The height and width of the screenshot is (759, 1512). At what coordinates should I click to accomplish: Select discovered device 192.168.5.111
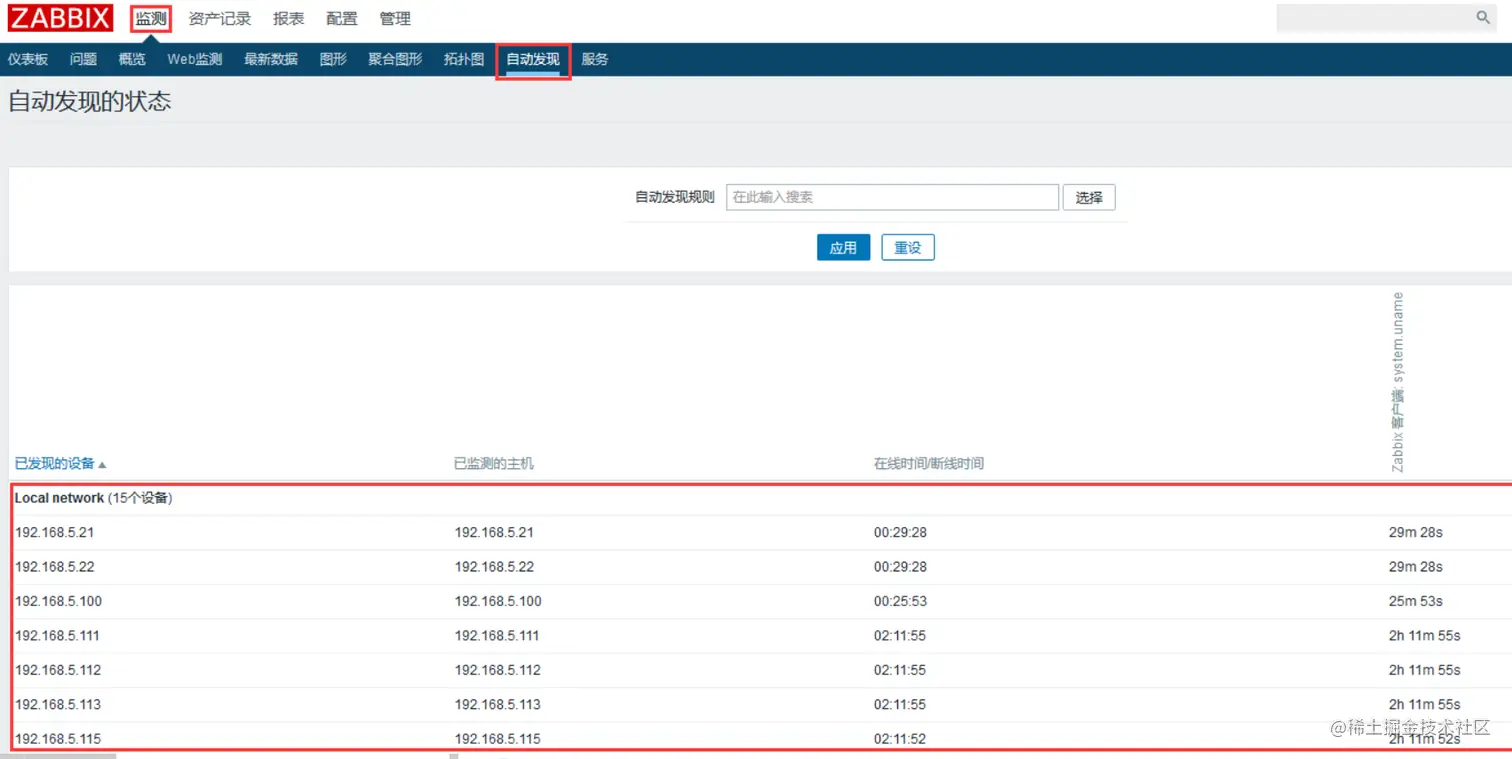point(57,635)
